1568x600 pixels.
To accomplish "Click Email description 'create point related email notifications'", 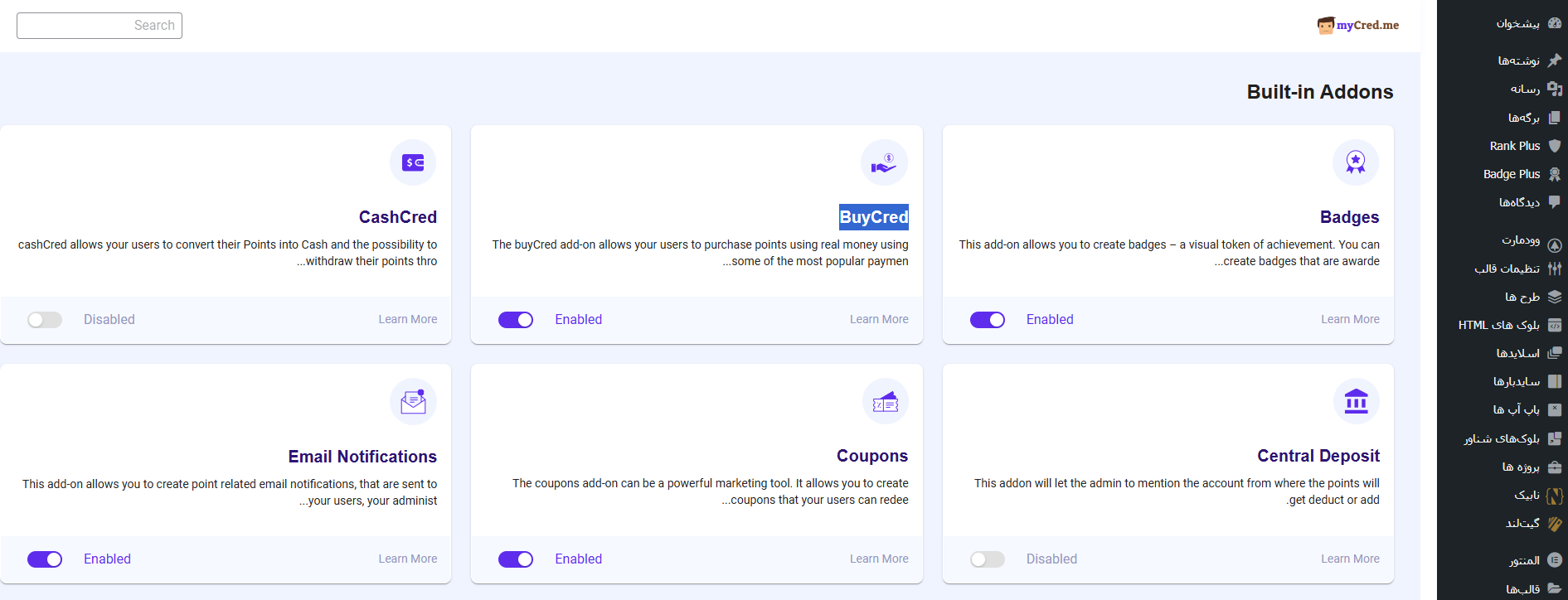I will coord(230,492).
